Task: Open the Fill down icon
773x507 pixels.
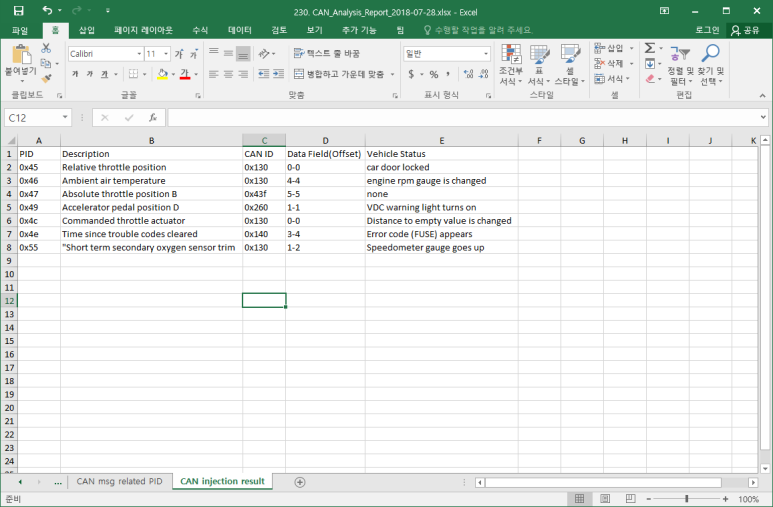Action: (650, 63)
